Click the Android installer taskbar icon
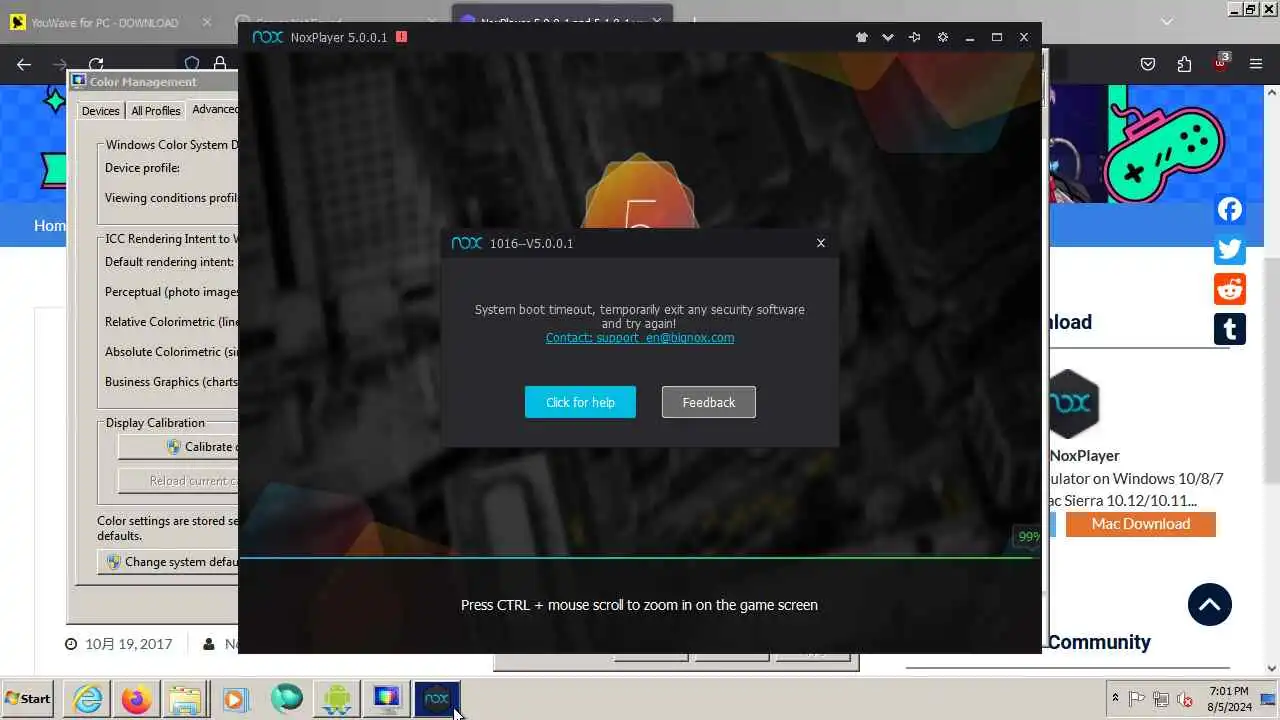The height and width of the screenshot is (720, 1280). click(x=337, y=699)
